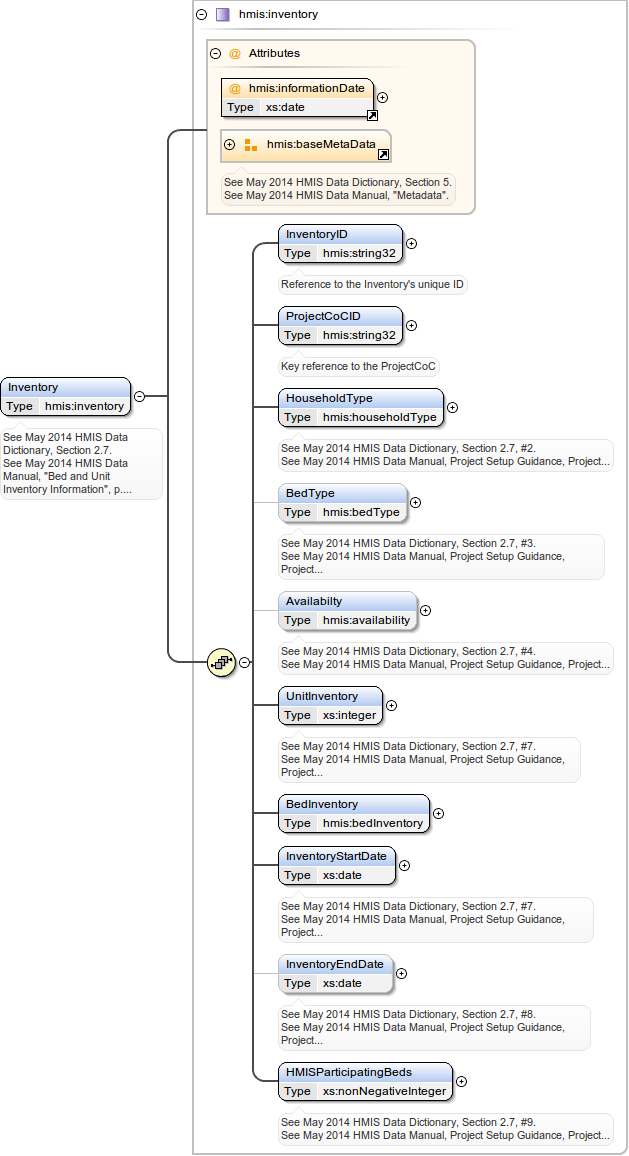Image resolution: width=629 pixels, height=1156 pixels.
Task: Expand the hmis:baseMetaData group
Action: coord(230,145)
